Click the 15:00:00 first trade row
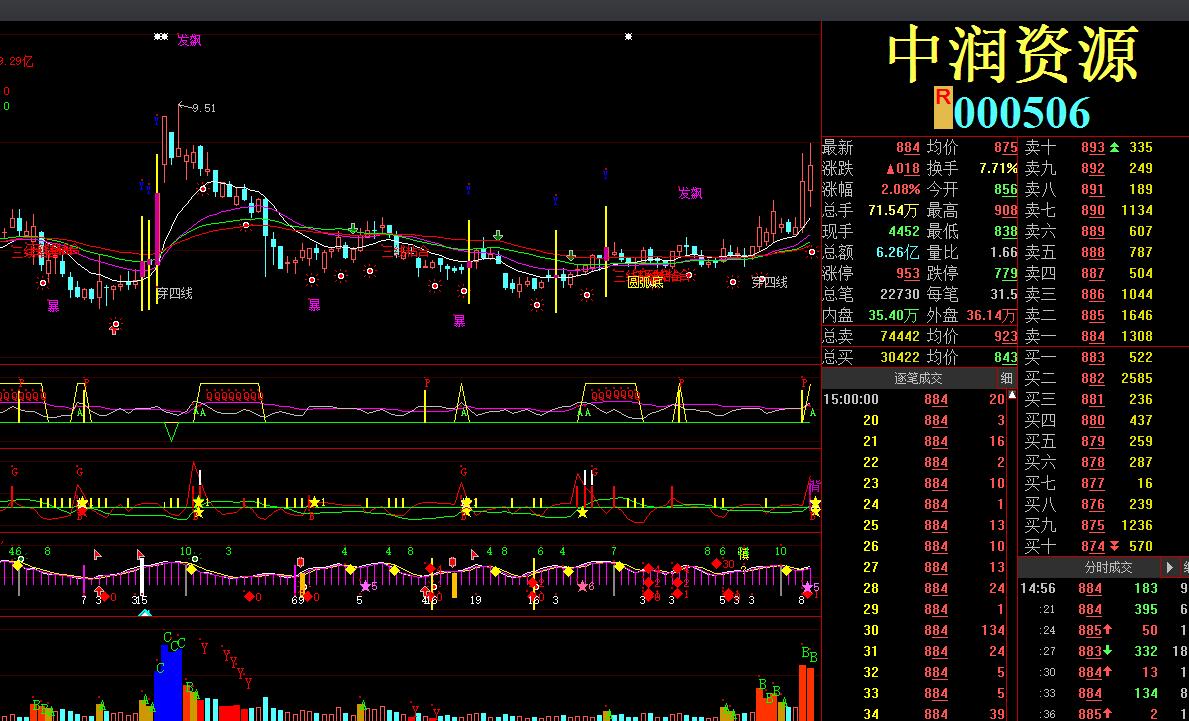The width and height of the screenshot is (1189, 721). [914, 400]
